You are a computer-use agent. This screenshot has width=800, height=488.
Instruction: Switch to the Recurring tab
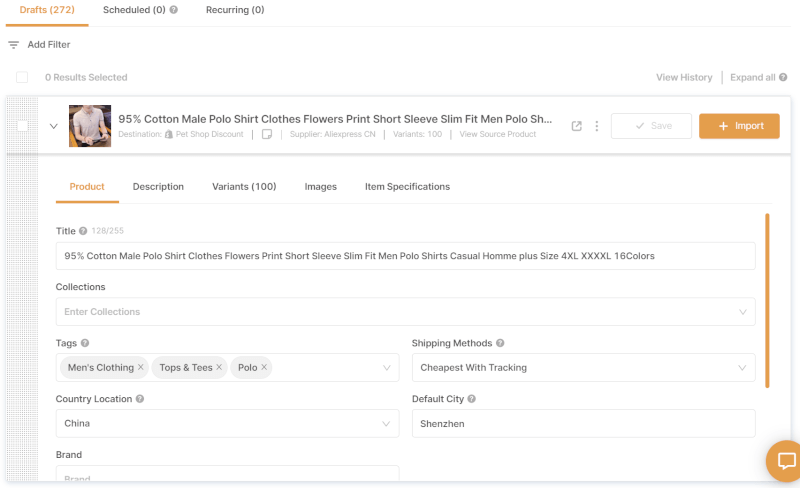235,10
